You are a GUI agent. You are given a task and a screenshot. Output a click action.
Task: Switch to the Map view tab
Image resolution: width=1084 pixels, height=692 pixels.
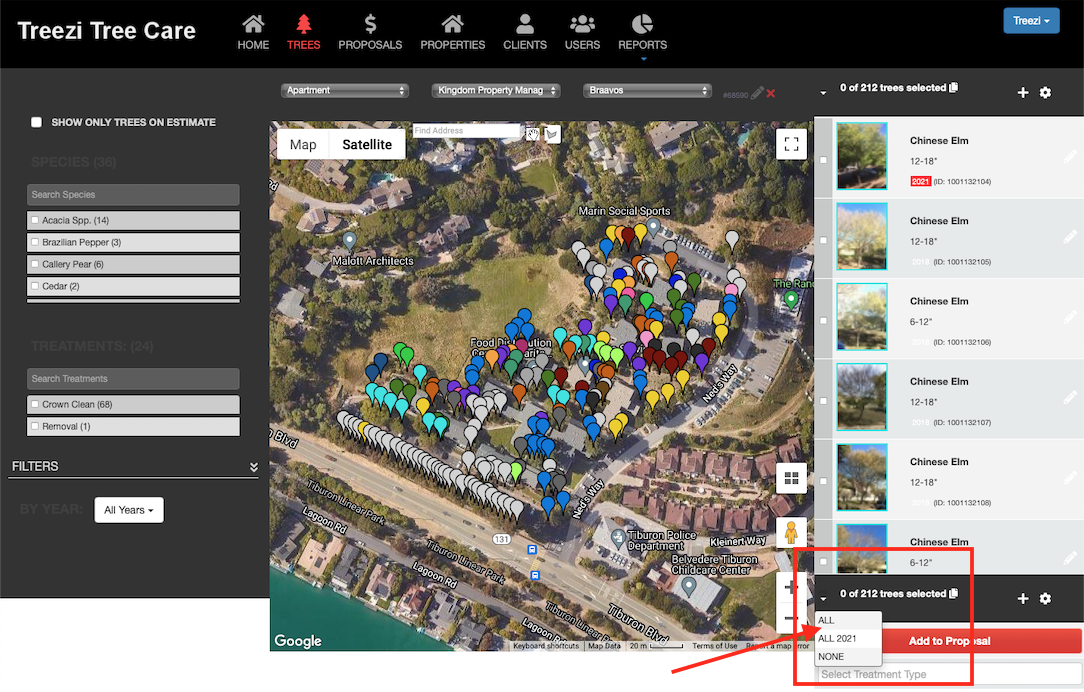[303, 144]
